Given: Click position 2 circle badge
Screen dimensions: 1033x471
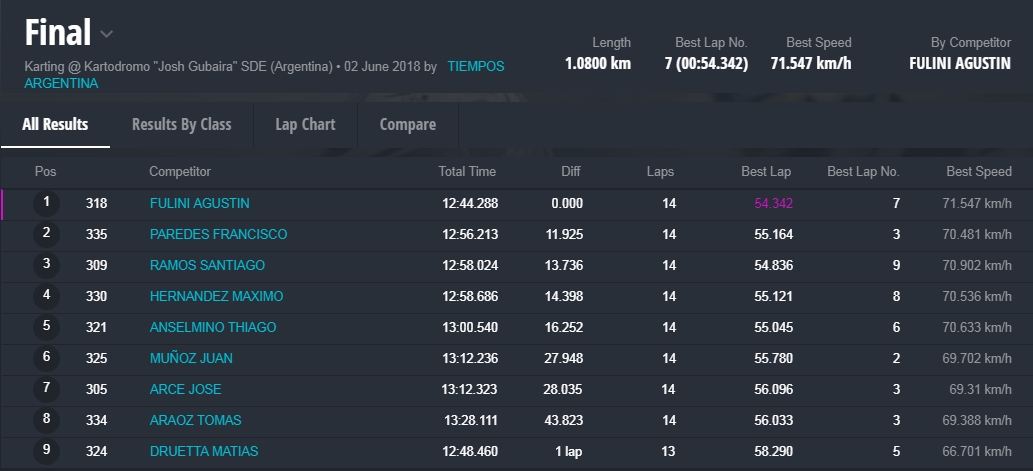Looking at the screenshot, I should (46, 234).
